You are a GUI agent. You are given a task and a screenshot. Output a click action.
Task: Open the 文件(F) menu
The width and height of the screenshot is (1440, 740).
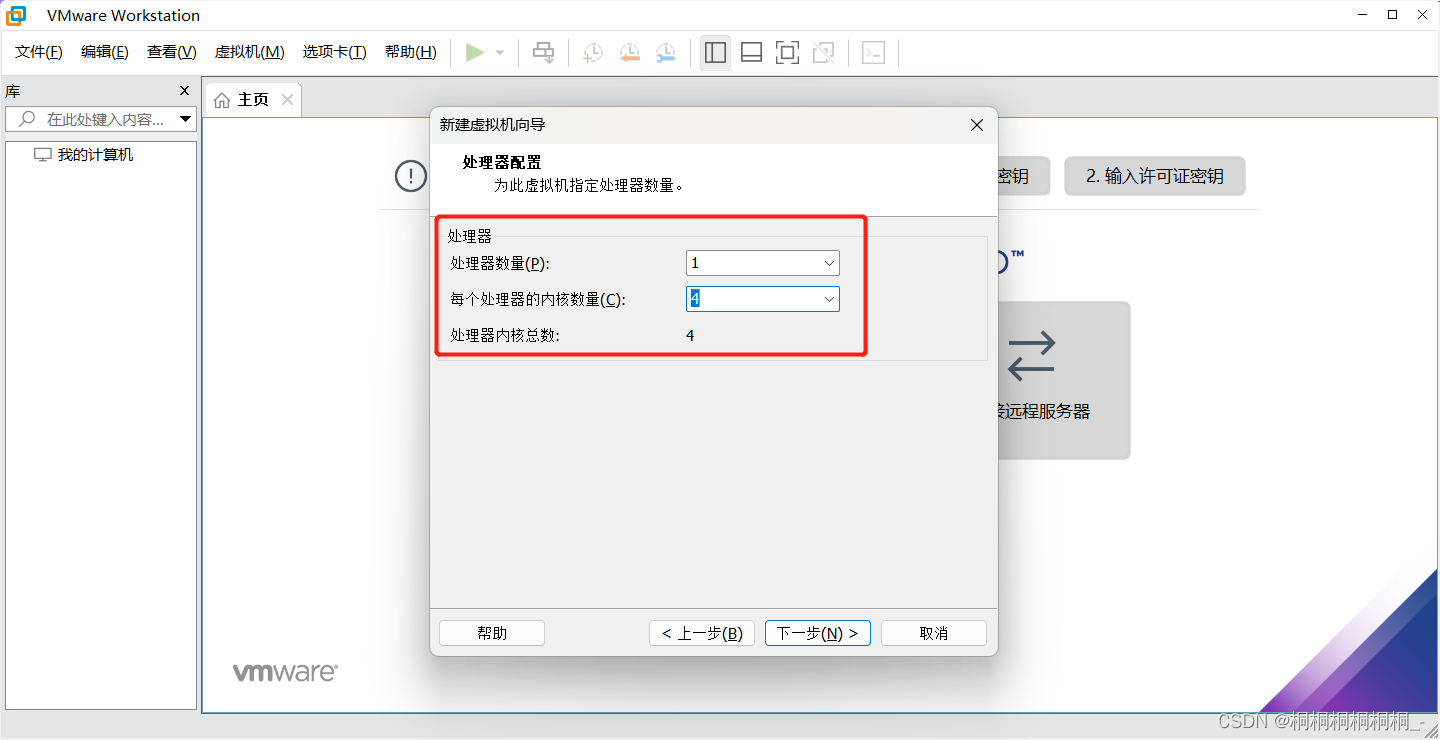click(x=39, y=52)
